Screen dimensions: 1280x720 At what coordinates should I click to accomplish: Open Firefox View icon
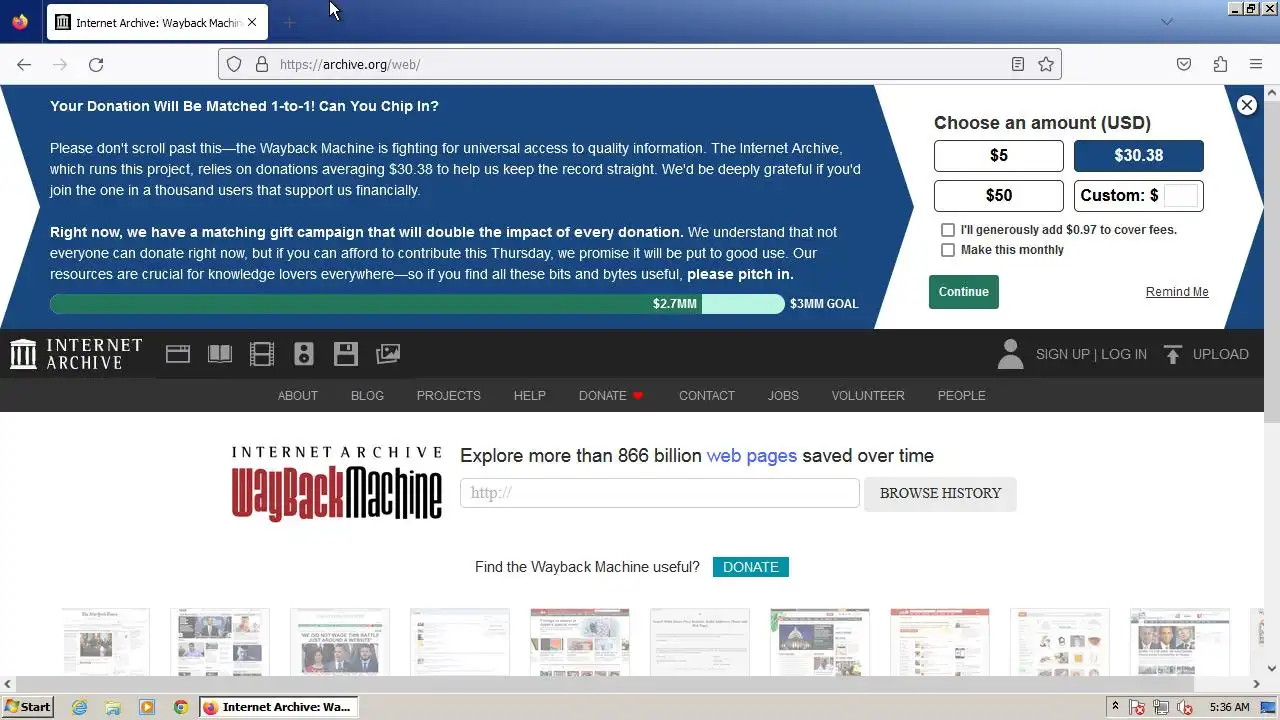(x=20, y=22)
